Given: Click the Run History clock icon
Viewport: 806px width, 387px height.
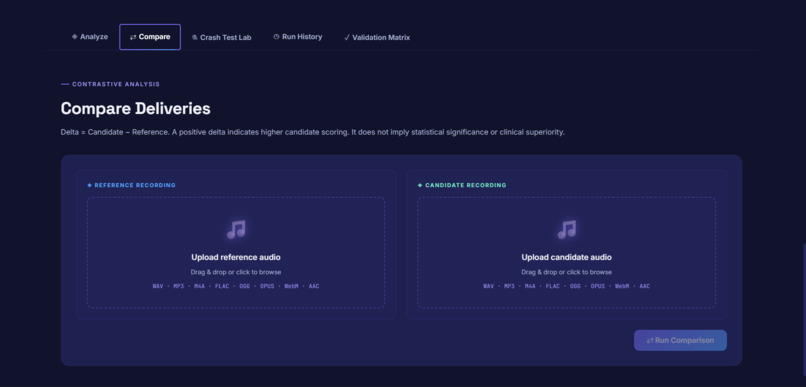Looking at the screenshot, I should tap(276, 37).
